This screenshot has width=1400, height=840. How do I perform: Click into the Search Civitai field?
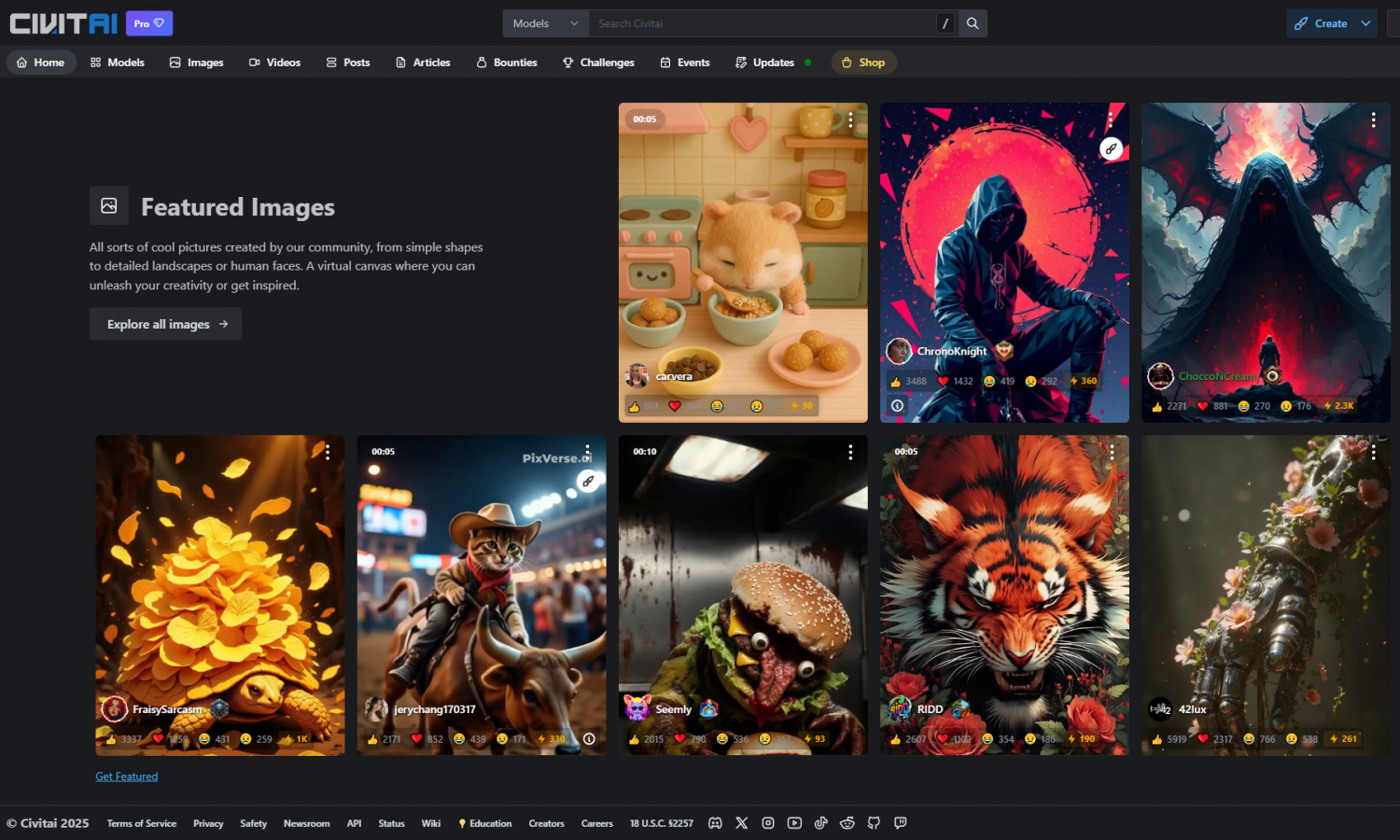pyautogui.click(x=761, y=23)
